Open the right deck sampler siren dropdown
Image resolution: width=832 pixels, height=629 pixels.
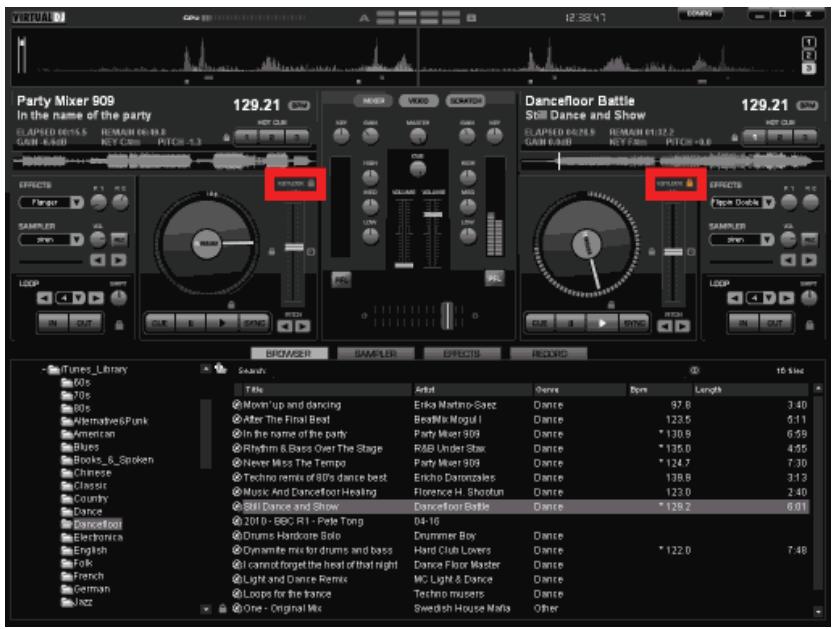coord(767,240)
